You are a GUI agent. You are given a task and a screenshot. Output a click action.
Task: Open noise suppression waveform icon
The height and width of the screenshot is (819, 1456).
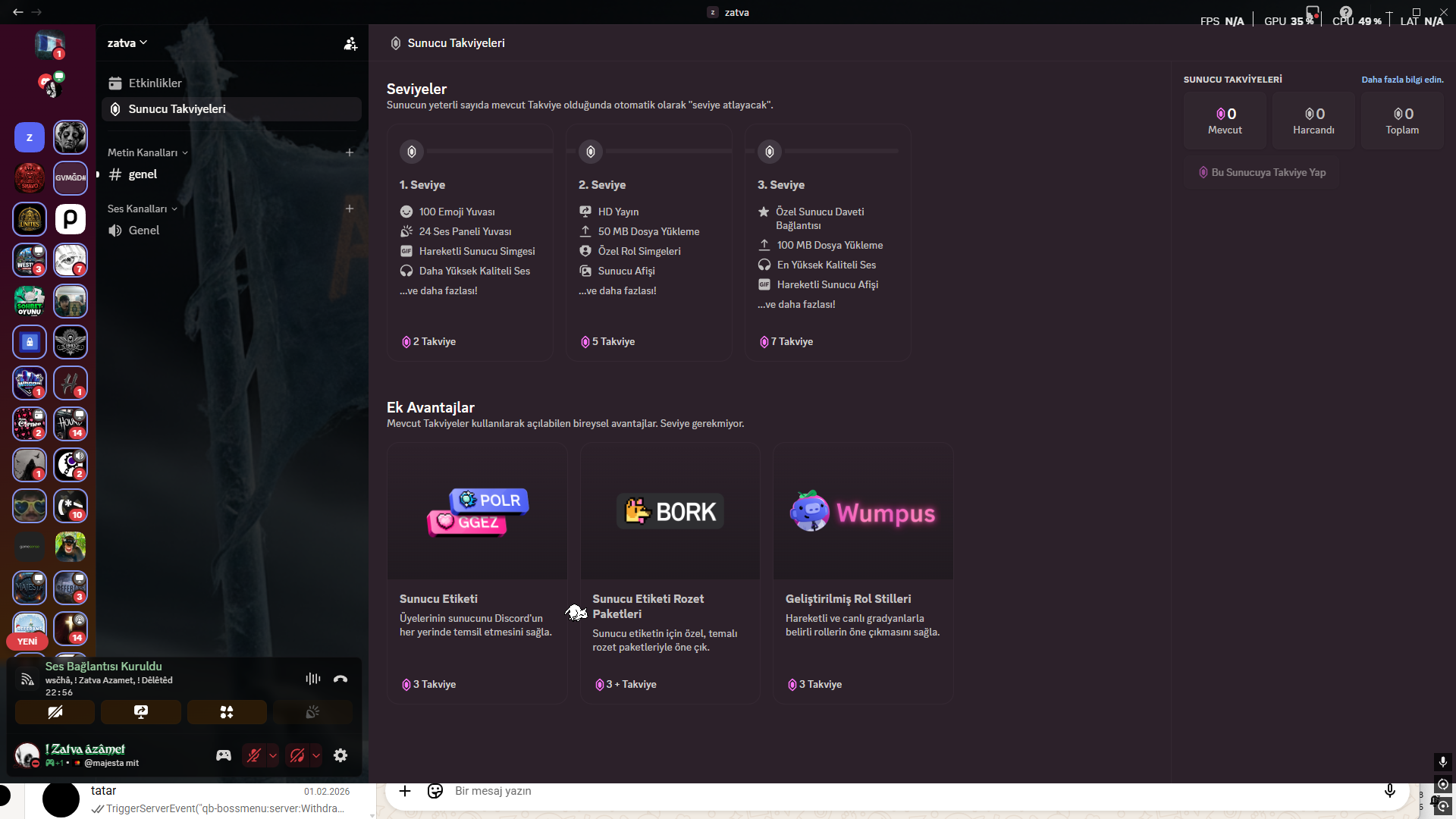point(313,679)
